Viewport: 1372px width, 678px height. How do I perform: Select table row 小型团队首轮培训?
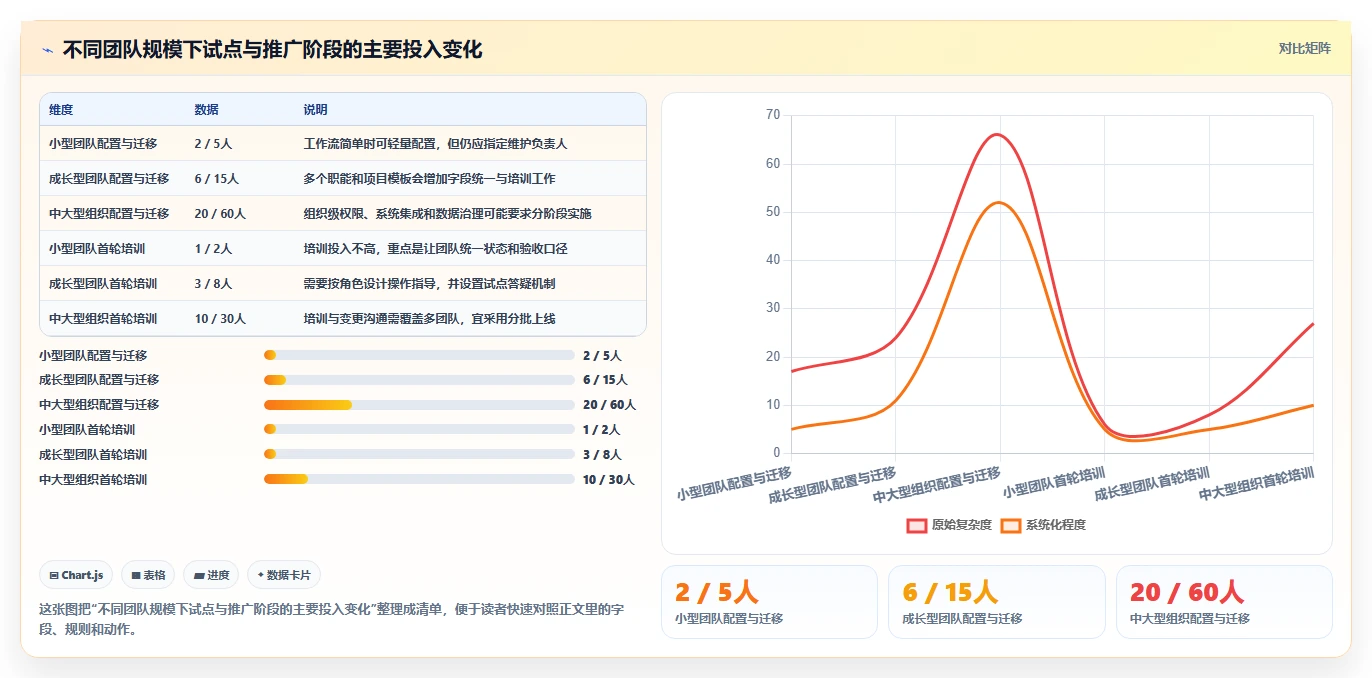pyautogui.click(x=343, y=249)
